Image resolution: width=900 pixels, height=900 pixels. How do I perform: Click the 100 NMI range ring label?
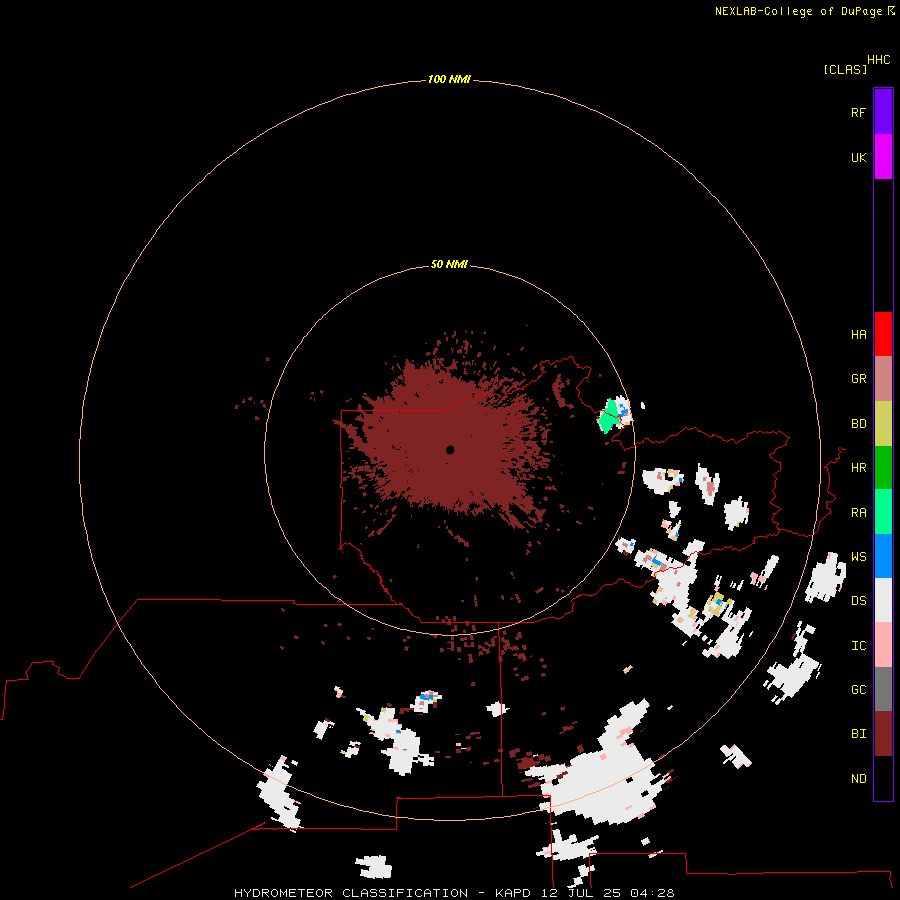pos(449,79)
